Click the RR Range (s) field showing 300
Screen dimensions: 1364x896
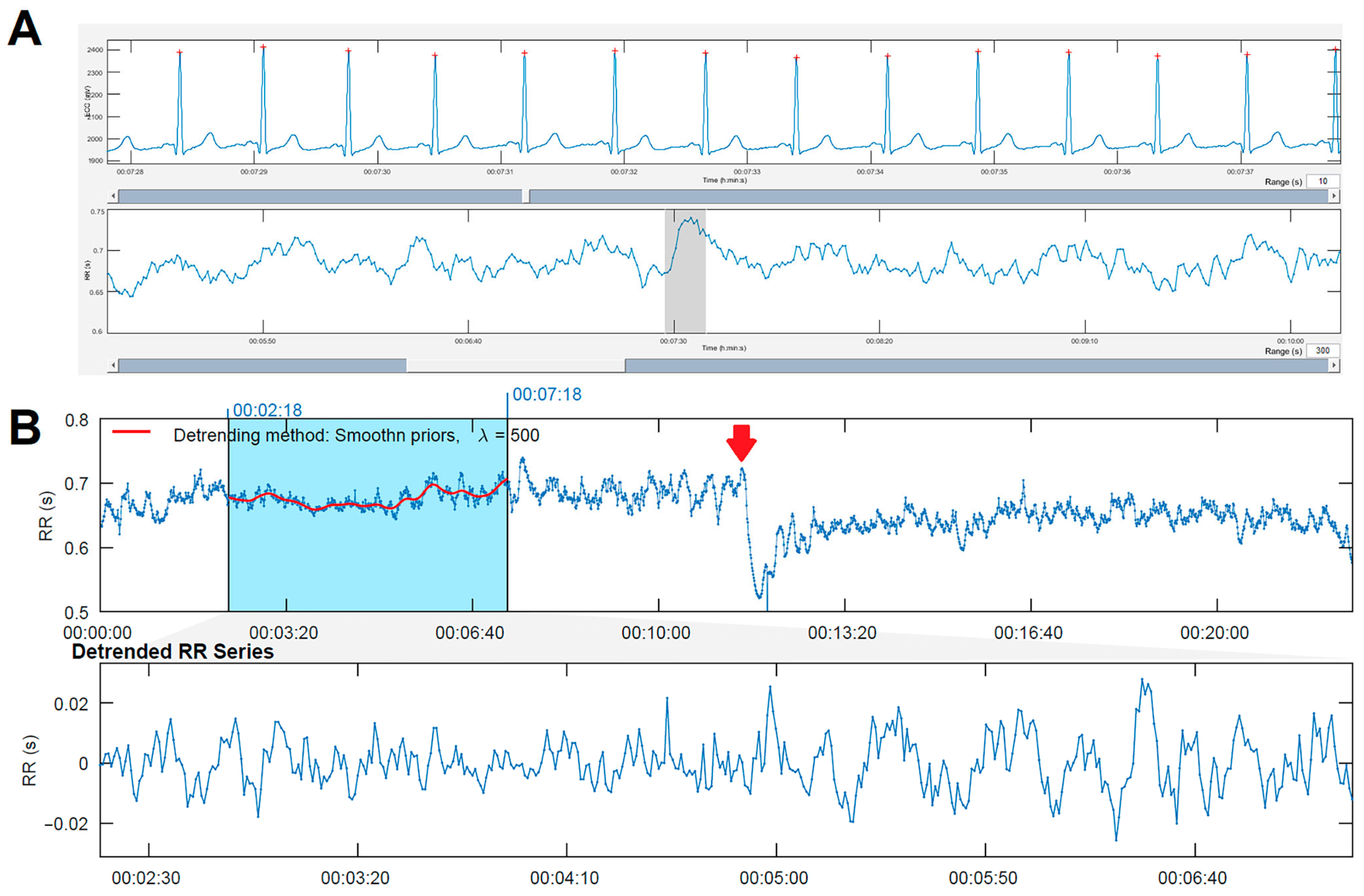tap(1323, 350)
